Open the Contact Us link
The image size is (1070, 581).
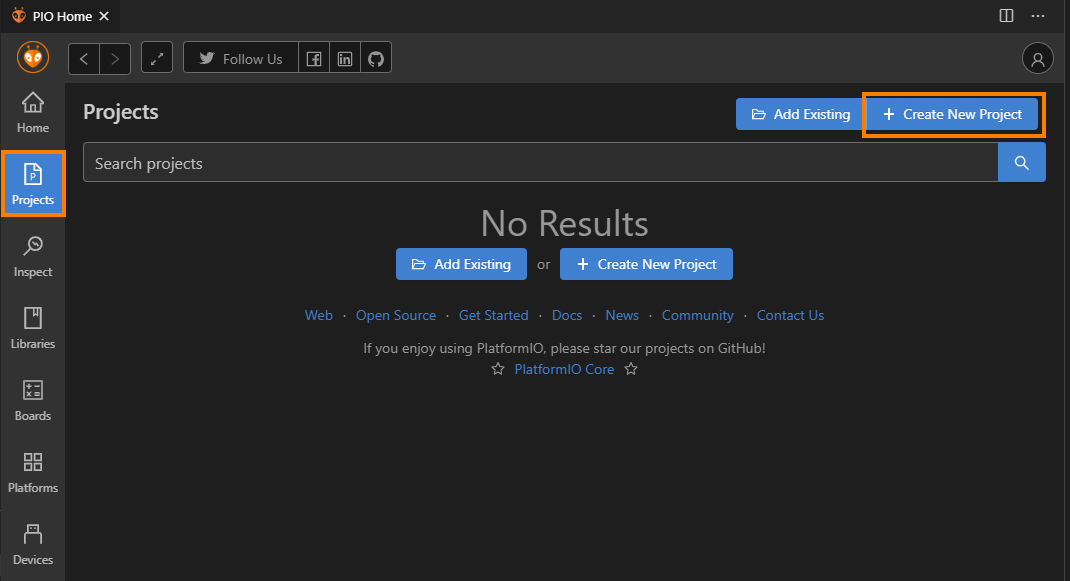pyautogui.click(x=790, y=315)
